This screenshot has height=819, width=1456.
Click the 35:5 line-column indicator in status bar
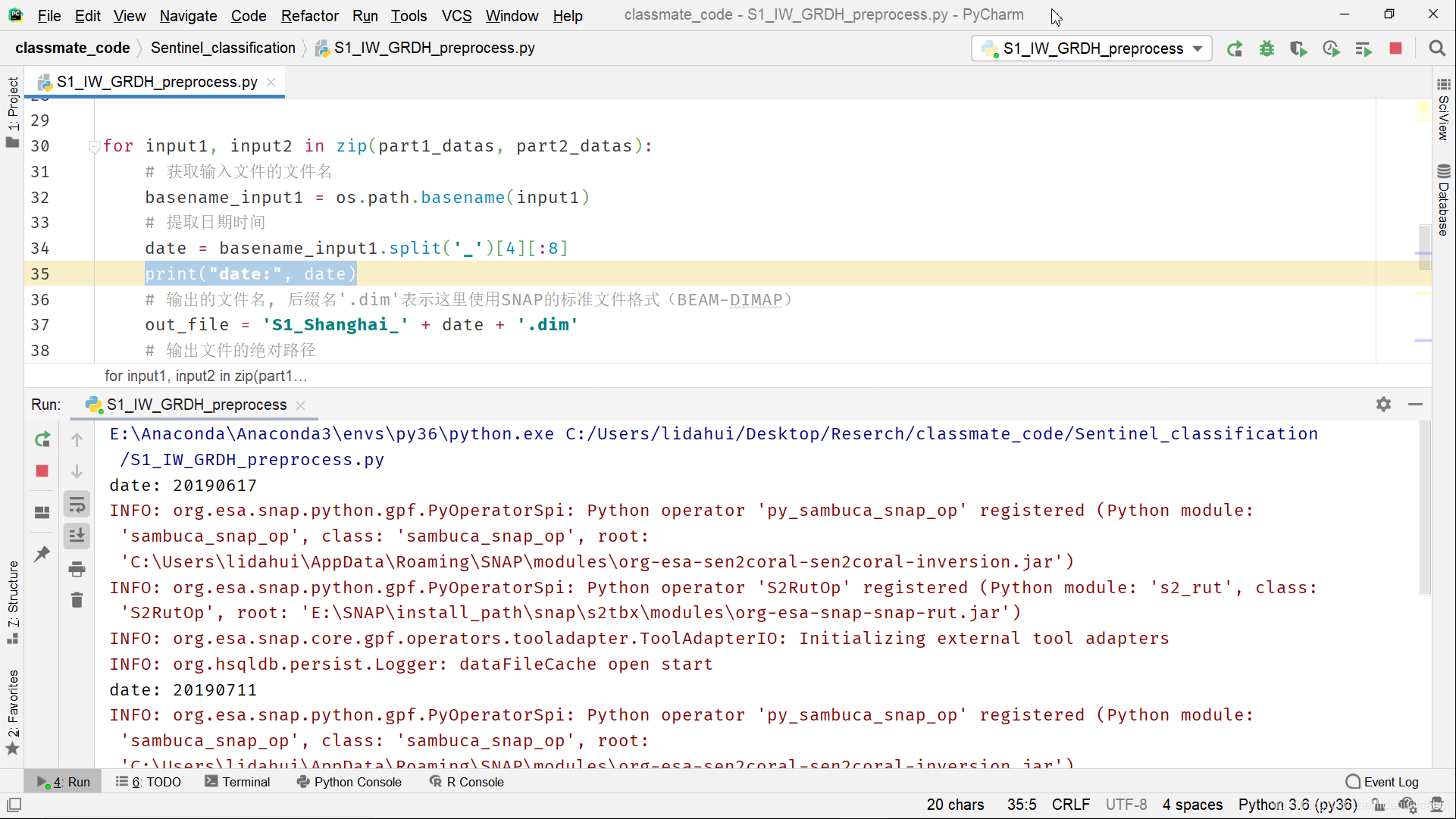1021,805
